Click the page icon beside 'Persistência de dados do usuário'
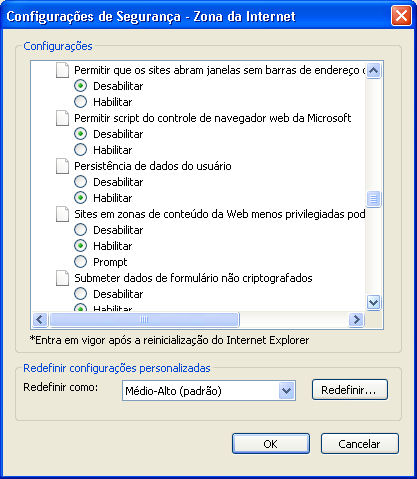Screen dimensions: 417x479 pyautogui.click(x=62, y=166)
